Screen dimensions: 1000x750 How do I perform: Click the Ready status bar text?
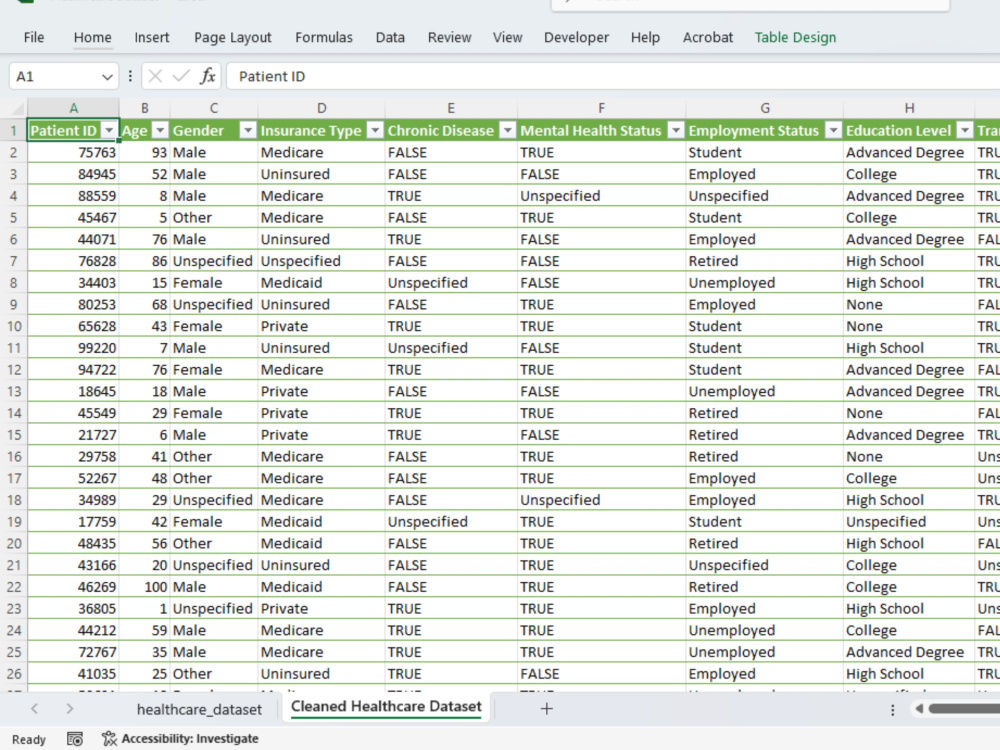29,740
